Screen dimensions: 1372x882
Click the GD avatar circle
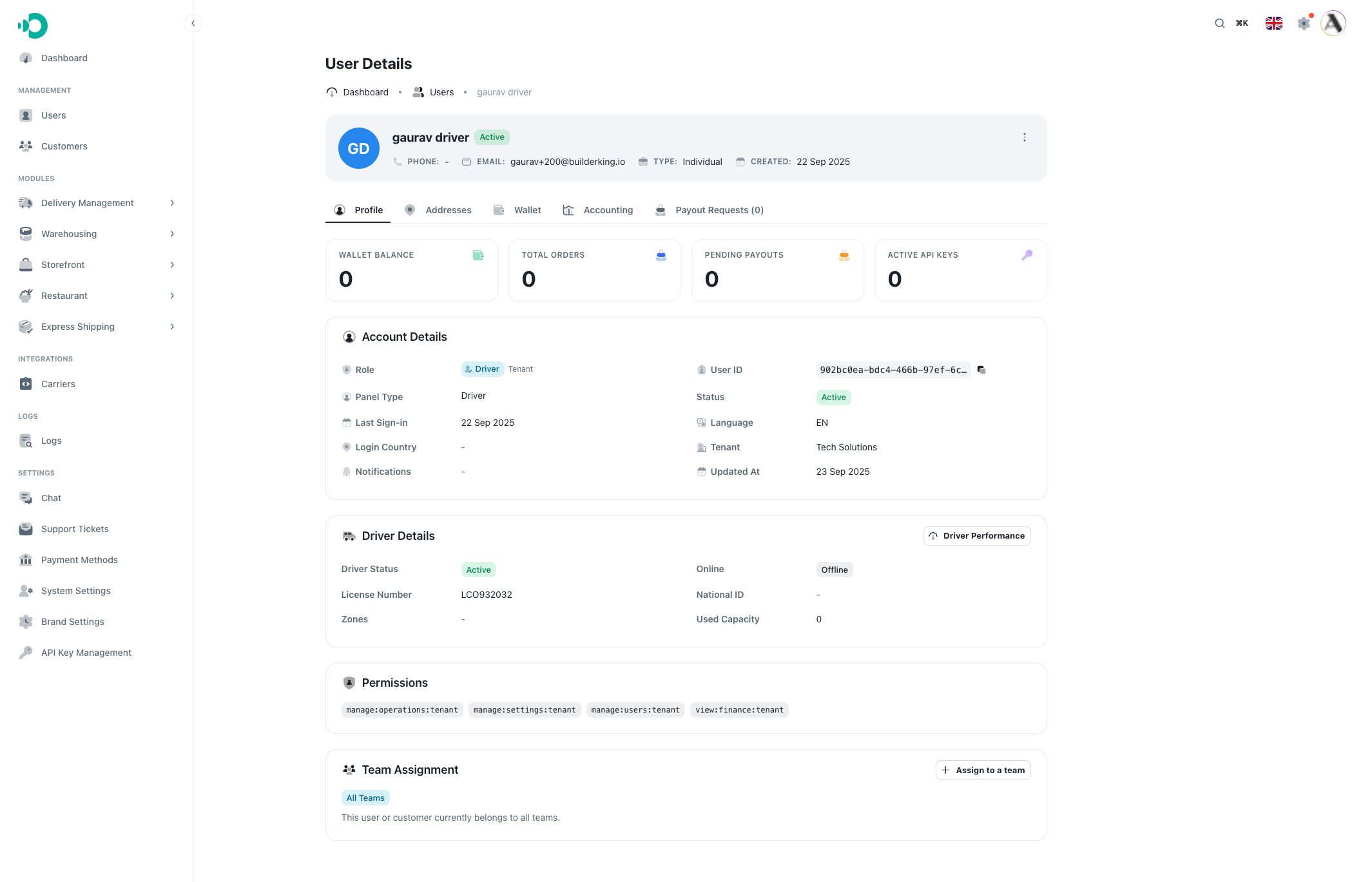(x=358, y=148)
